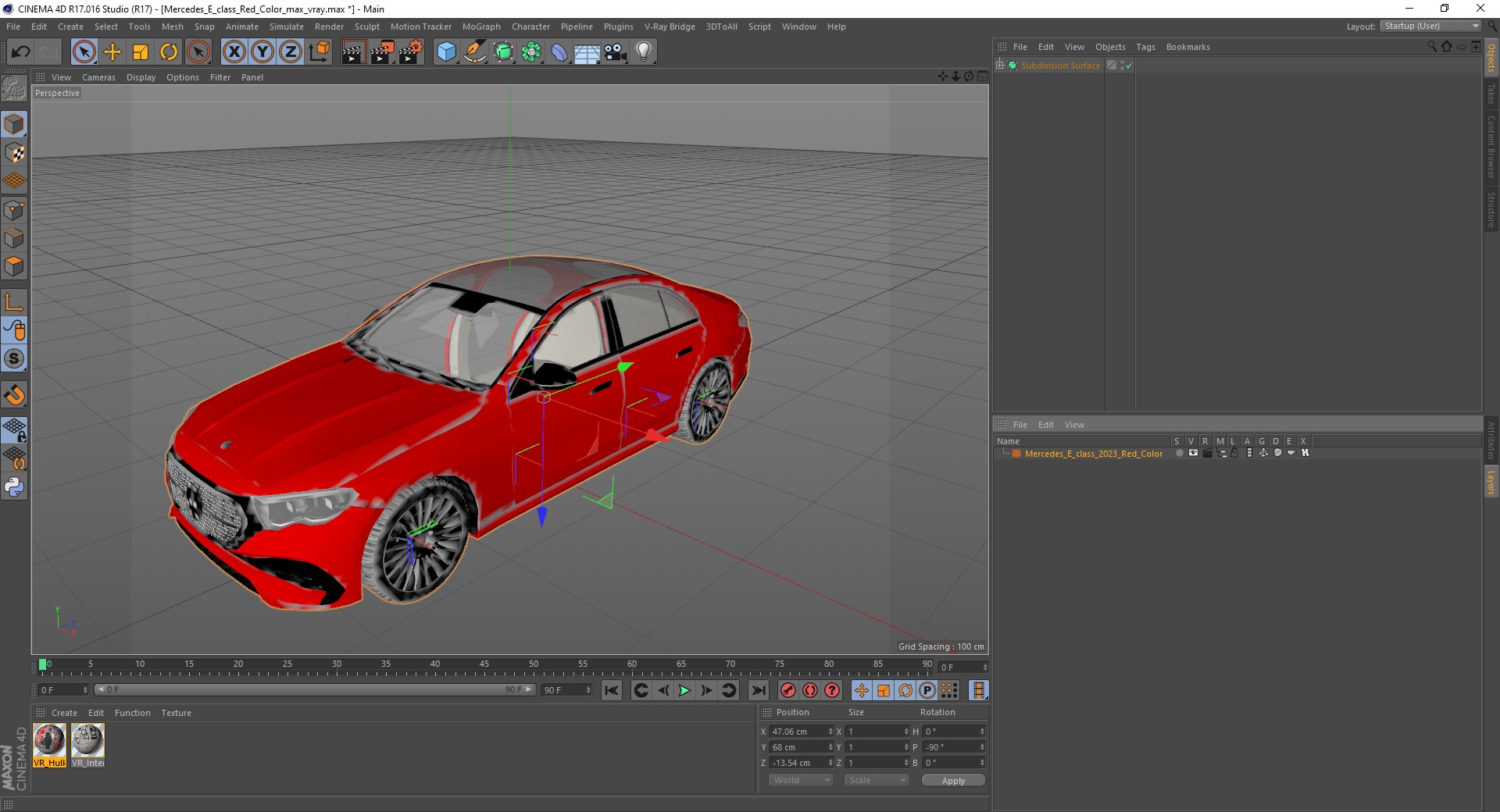This screenshot has width=1500, height=812.
Task: Select the Live Selection tool
Action: point(84,52)
